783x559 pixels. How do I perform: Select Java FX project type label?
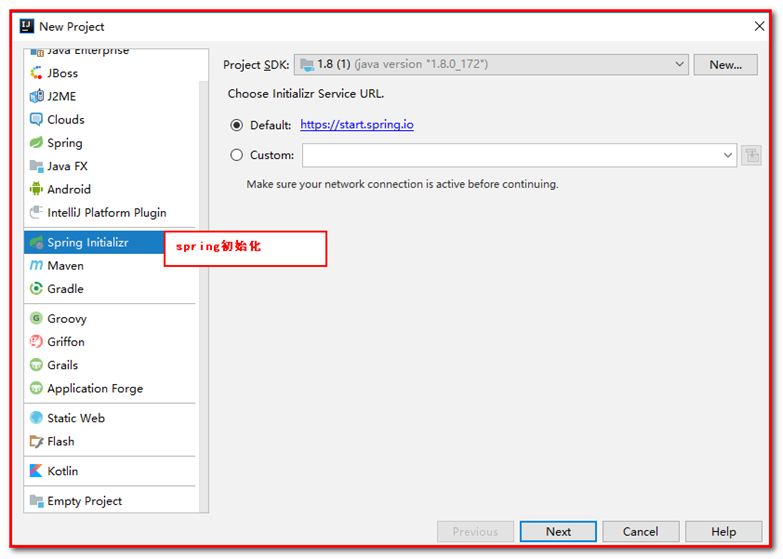tap(67, 166)
